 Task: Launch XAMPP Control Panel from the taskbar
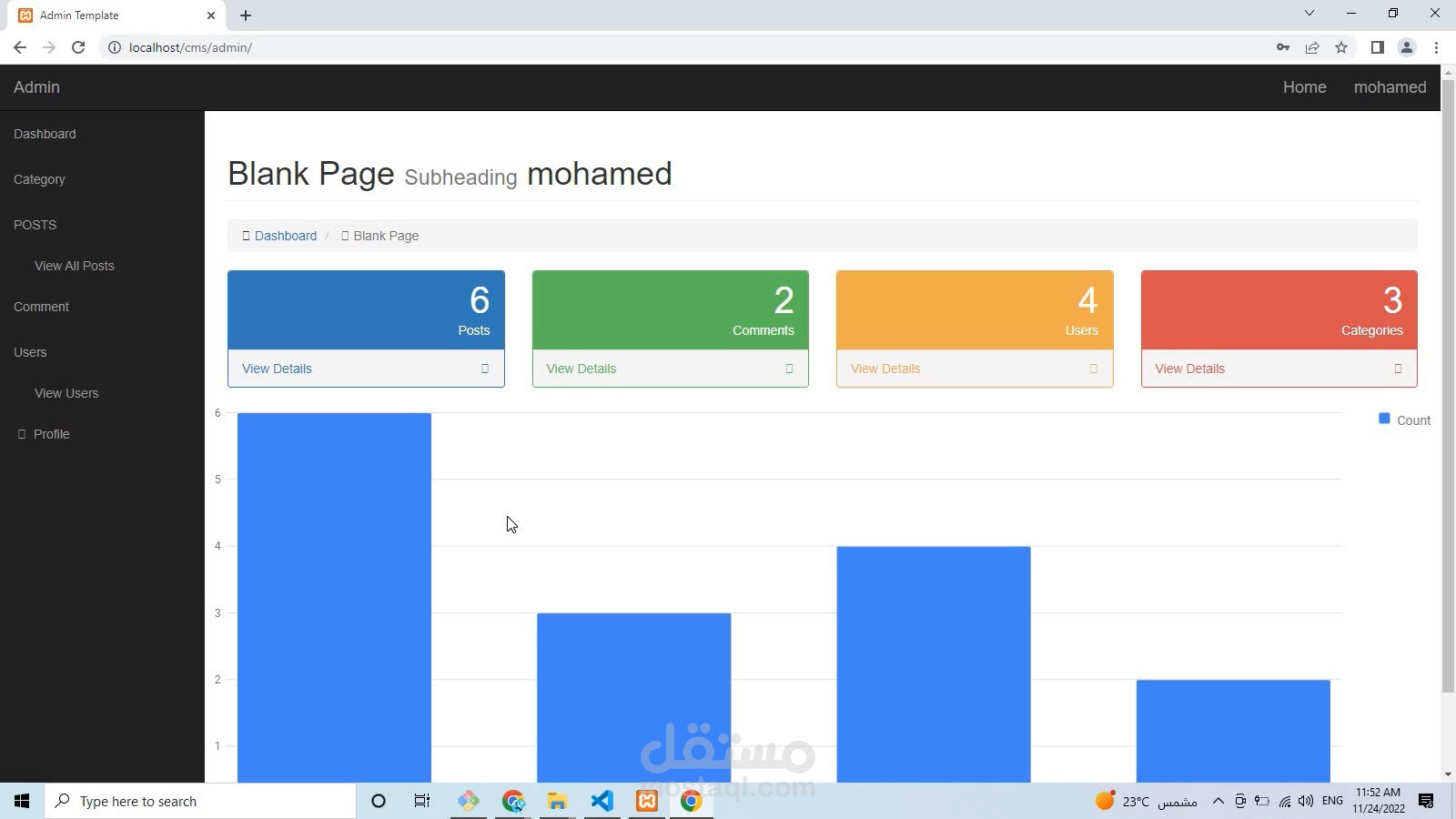[x=647, y=801]
